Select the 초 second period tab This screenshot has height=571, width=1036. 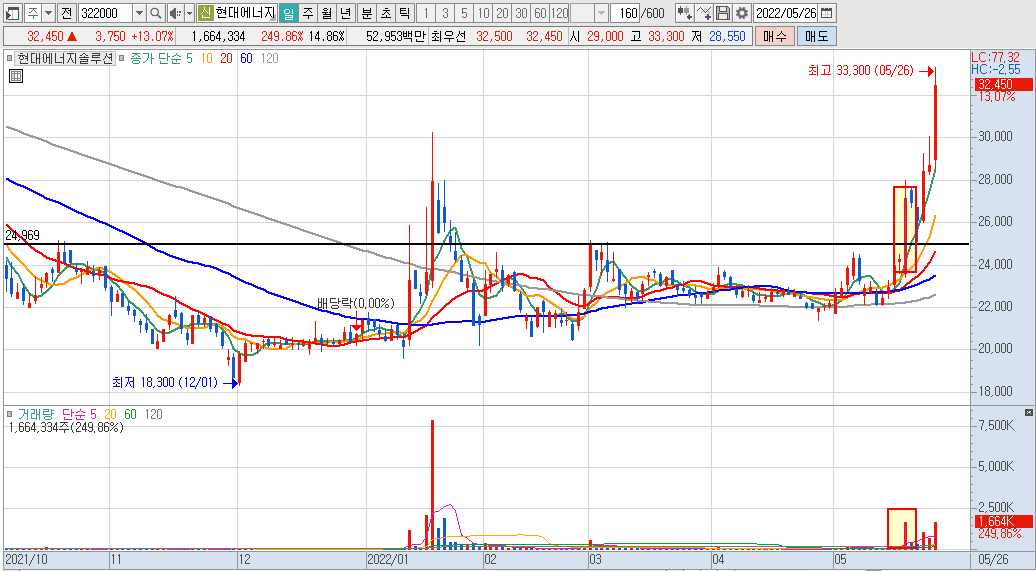coord(386,13)
